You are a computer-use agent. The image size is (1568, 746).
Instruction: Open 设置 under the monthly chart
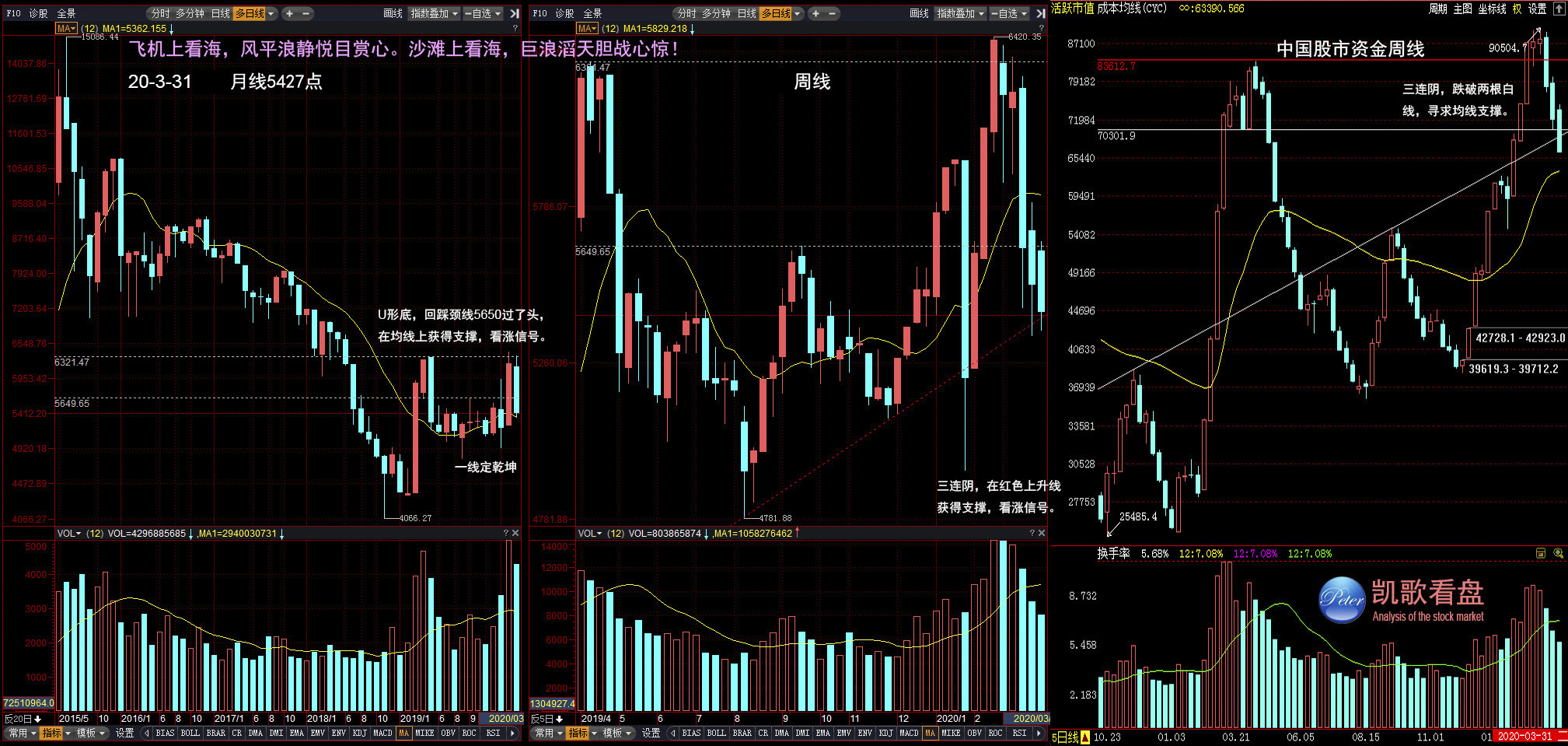(x=124, y=733)
